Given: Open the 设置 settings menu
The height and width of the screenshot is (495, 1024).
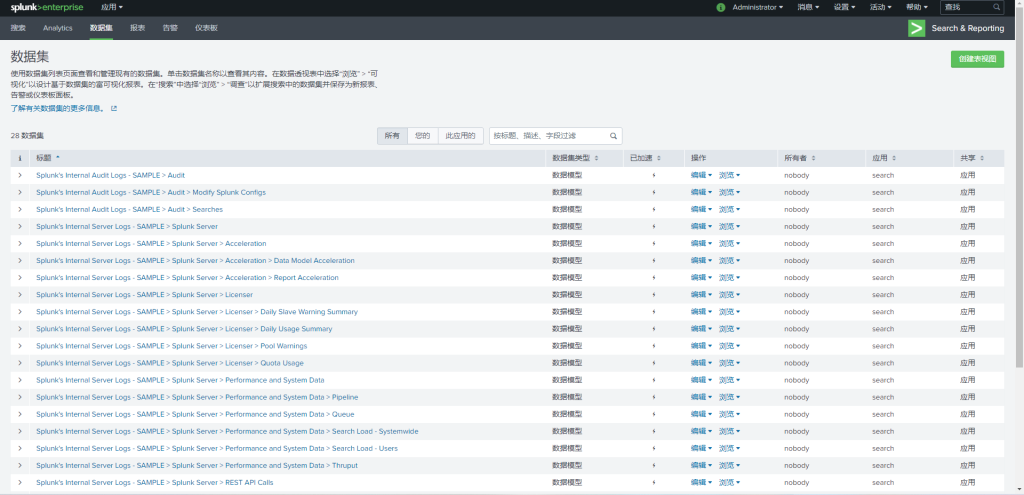Looking at the screenshot, I should pyautogui.click(x=844, y=7).
